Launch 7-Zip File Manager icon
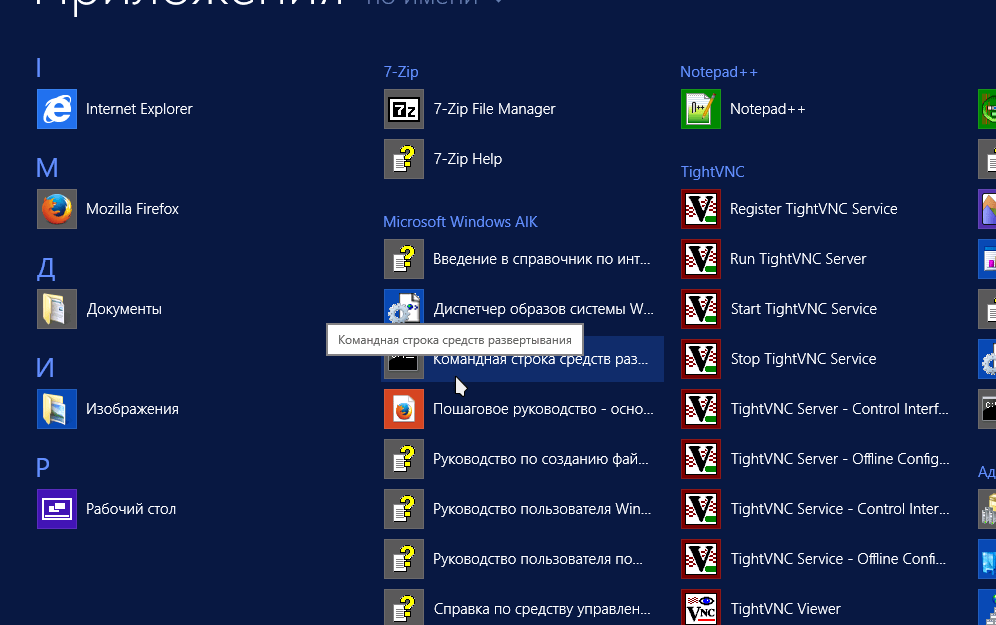 [404, 109]
